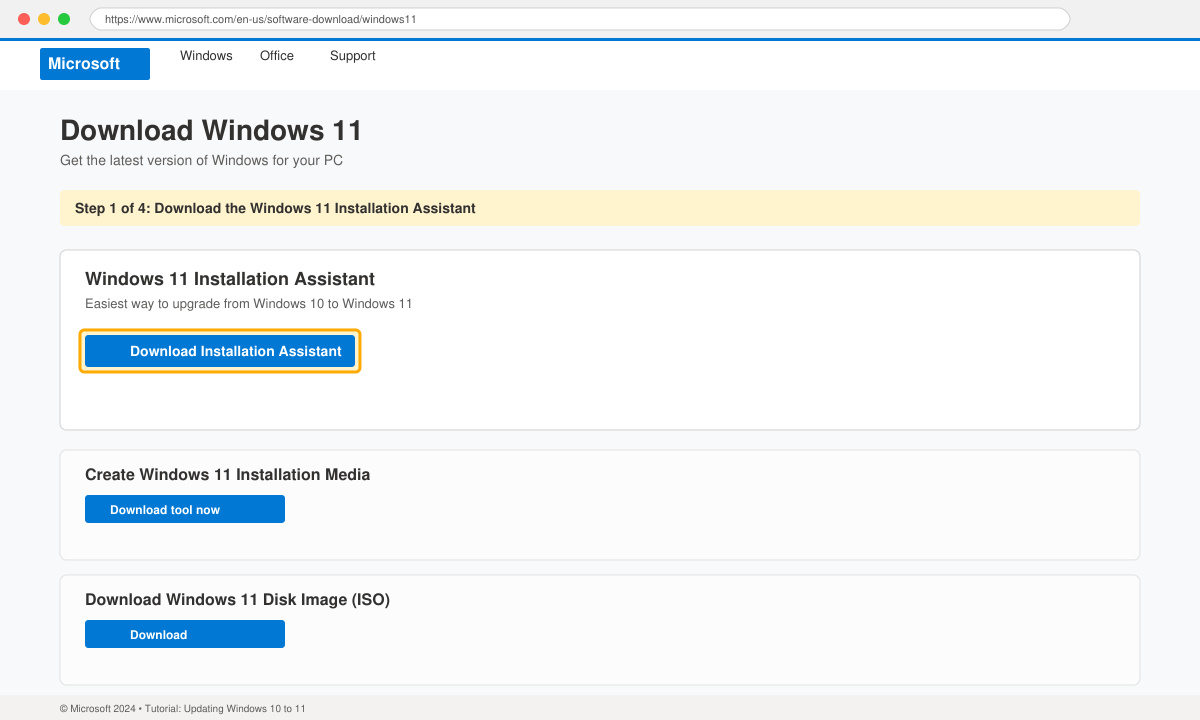The image size is (1200, 720).
Task: Click the Microsoft logo button
Action: click(x=95, y=64)
